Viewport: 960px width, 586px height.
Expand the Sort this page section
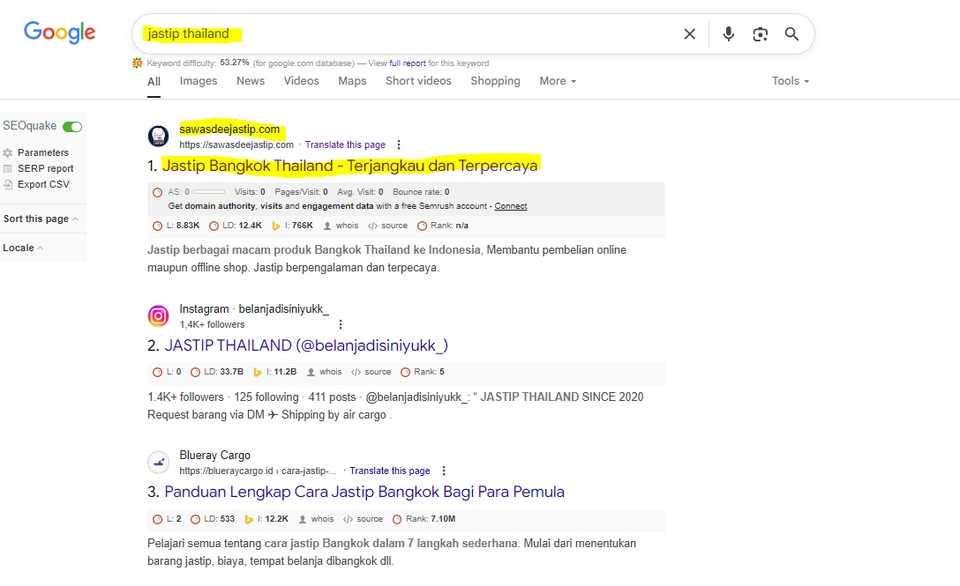coord(41,219)
